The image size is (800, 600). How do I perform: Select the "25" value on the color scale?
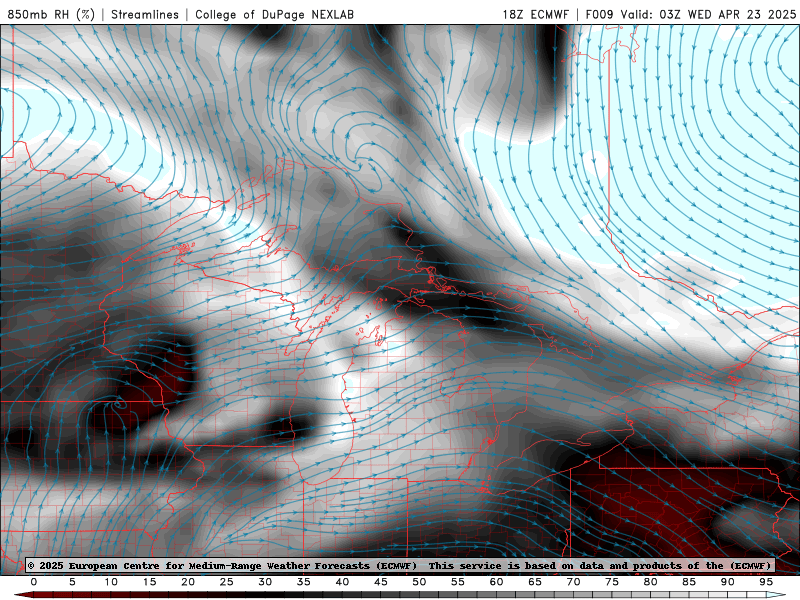(227, 582)
